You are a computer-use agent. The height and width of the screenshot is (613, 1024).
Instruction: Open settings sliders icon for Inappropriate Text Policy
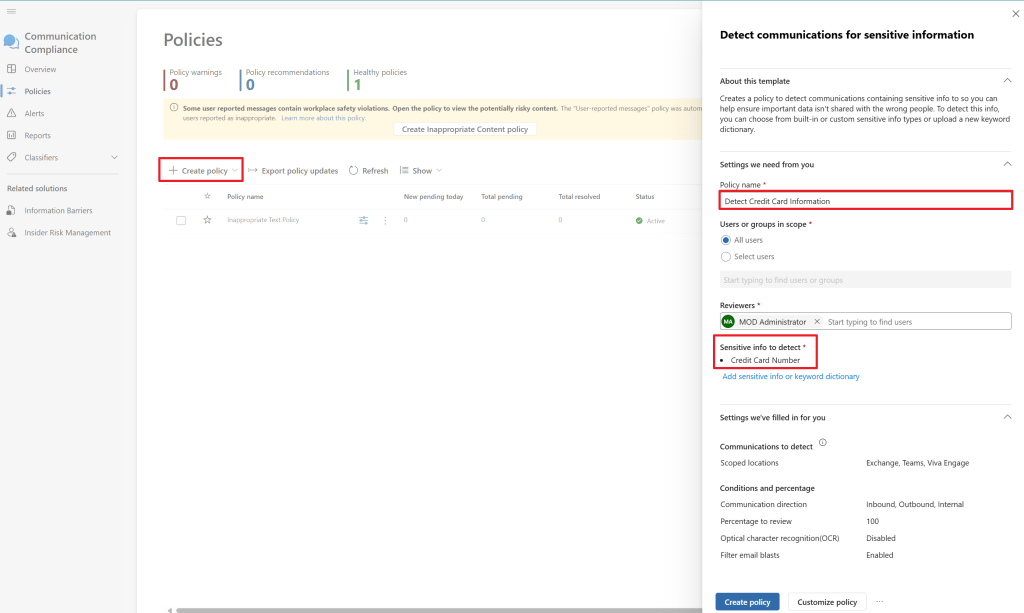364,220
